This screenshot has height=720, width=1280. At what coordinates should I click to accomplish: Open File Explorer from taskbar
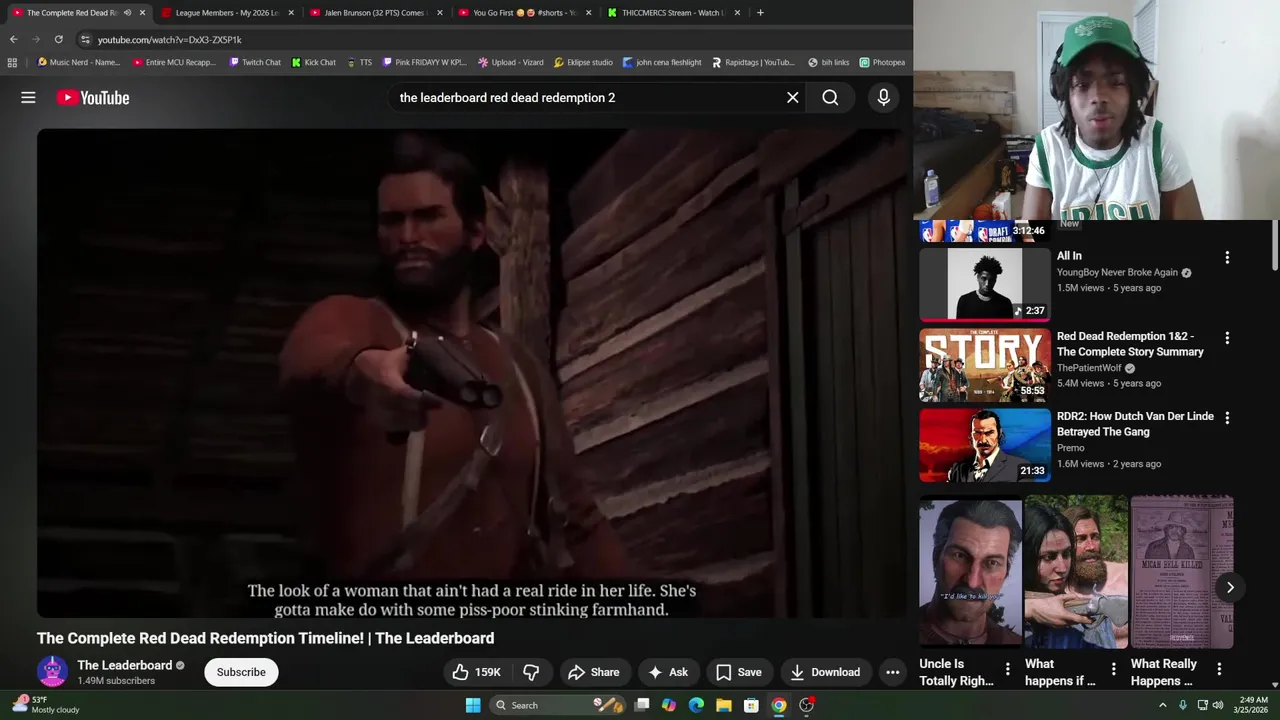tap(723, 705)
